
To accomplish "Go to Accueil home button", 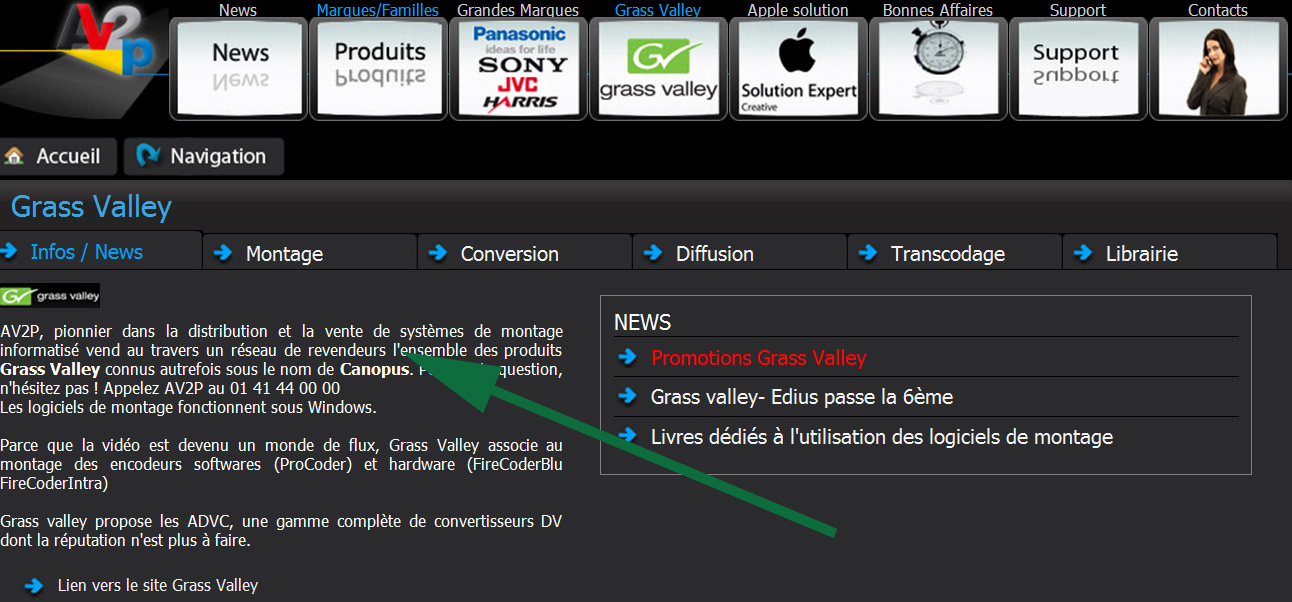I will (x=58, y=156).
